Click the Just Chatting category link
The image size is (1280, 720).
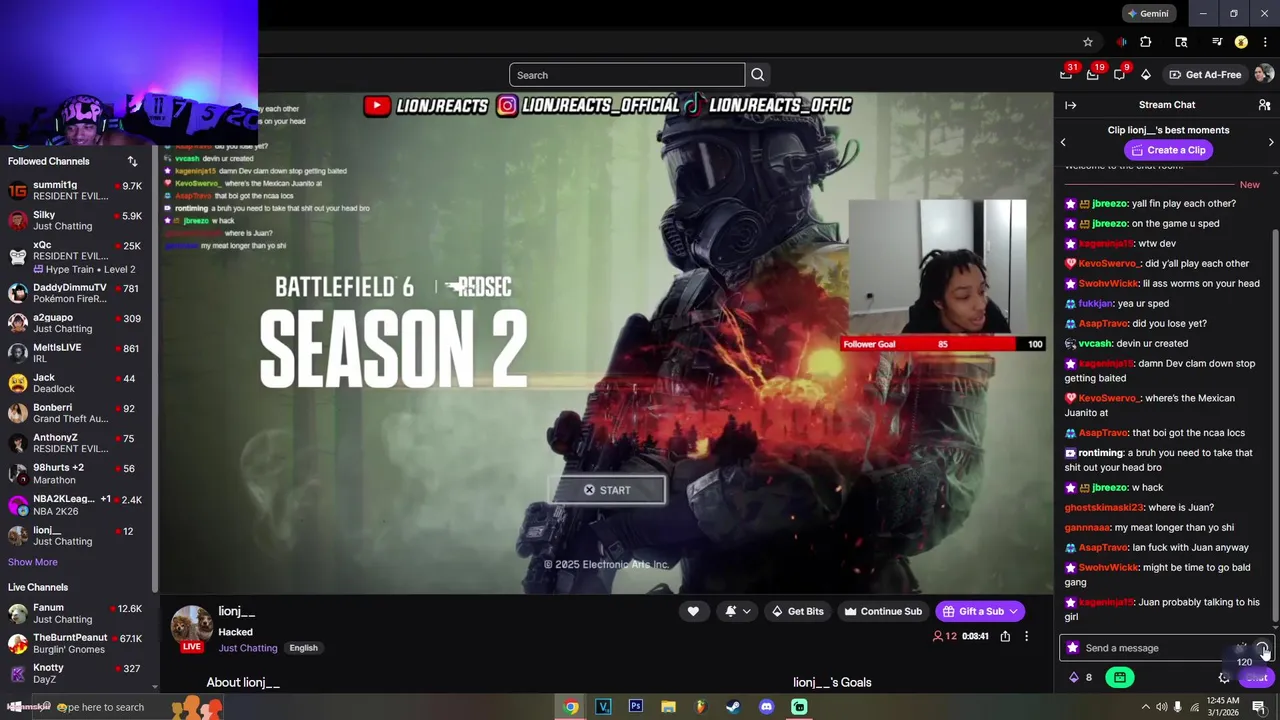(x=248, y=648)
